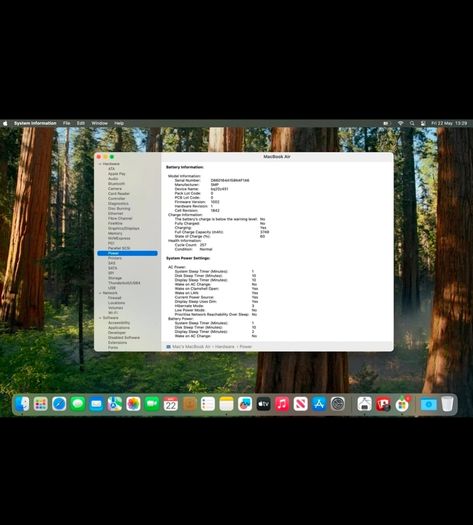
Task: Open the Mail app in the Dock
Action: (x=96, y=404)
